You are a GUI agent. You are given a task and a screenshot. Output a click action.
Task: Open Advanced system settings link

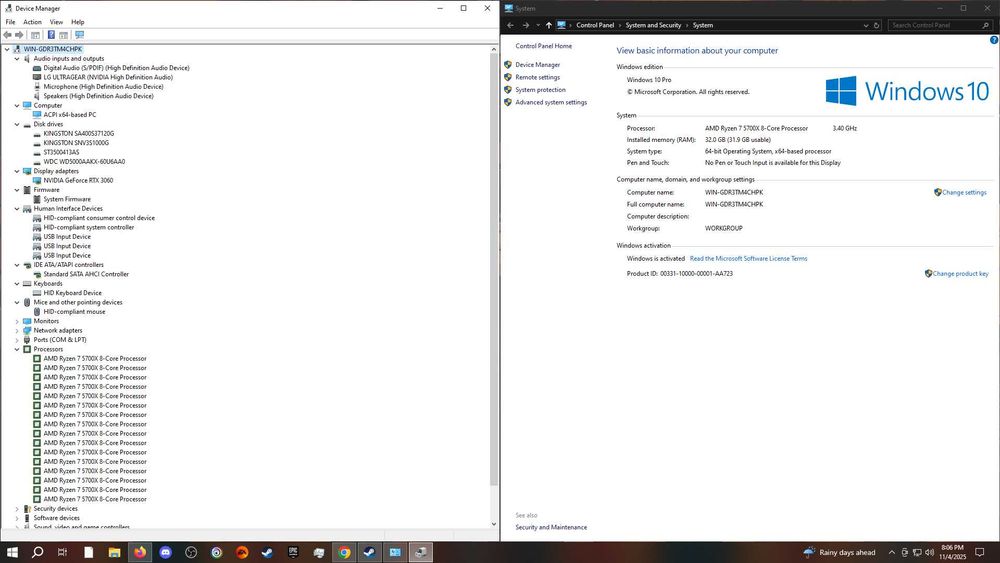pyautogui.click(x=551, y=102)
